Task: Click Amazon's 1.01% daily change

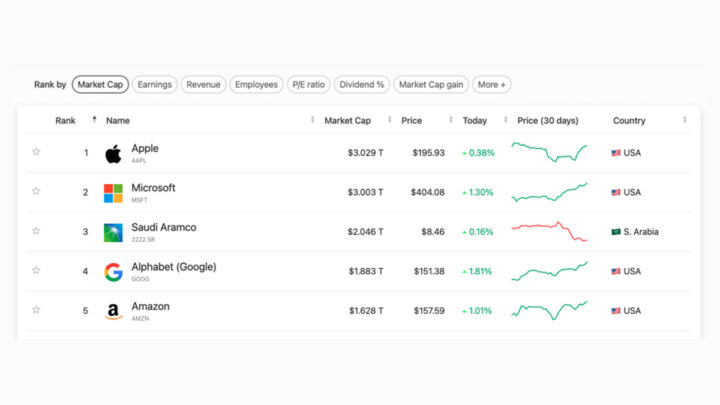Action: point(477,311)
